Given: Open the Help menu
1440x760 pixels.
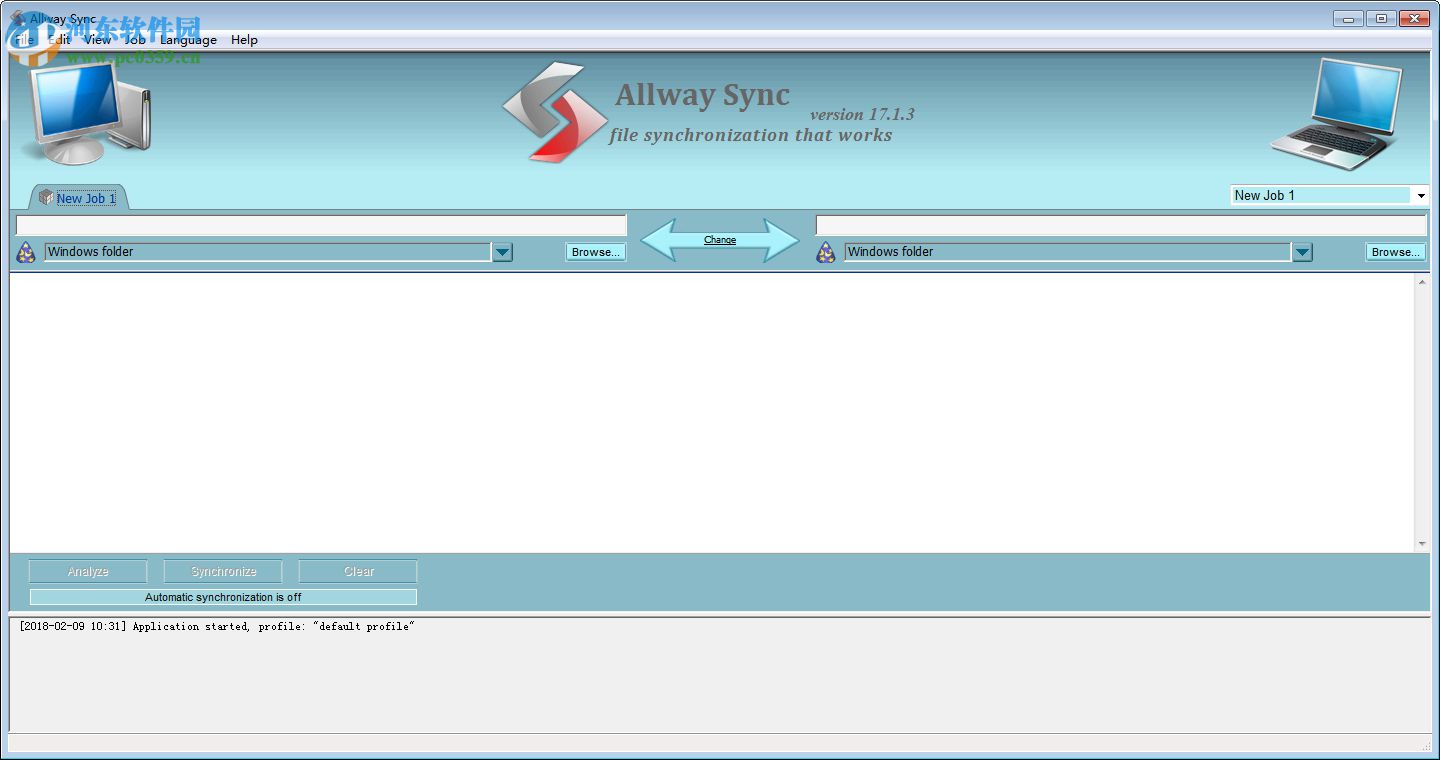Looking at the screenshot, I should [244, 40].
